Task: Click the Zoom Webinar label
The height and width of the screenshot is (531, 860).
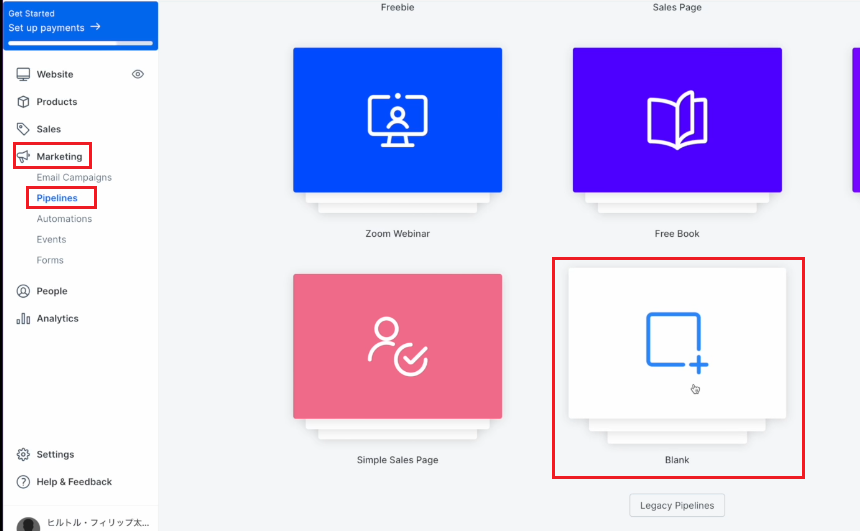Action: tap(398, 234)
